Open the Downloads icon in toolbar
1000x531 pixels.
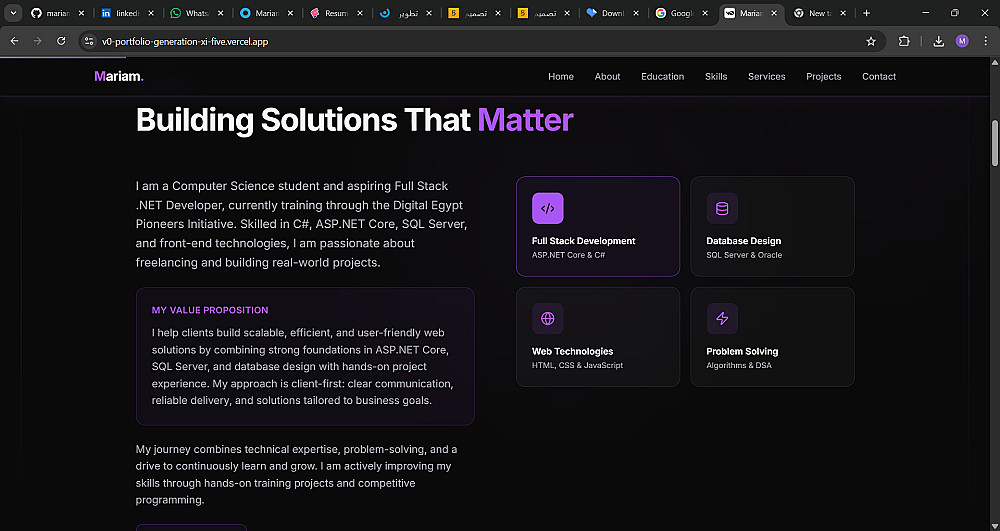(938, 41)
